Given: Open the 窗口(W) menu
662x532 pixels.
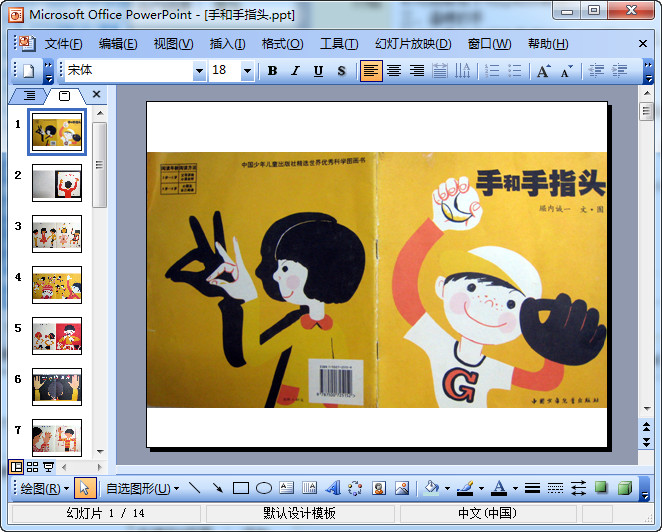Looking at the screenshot, I should click(490, 44).
